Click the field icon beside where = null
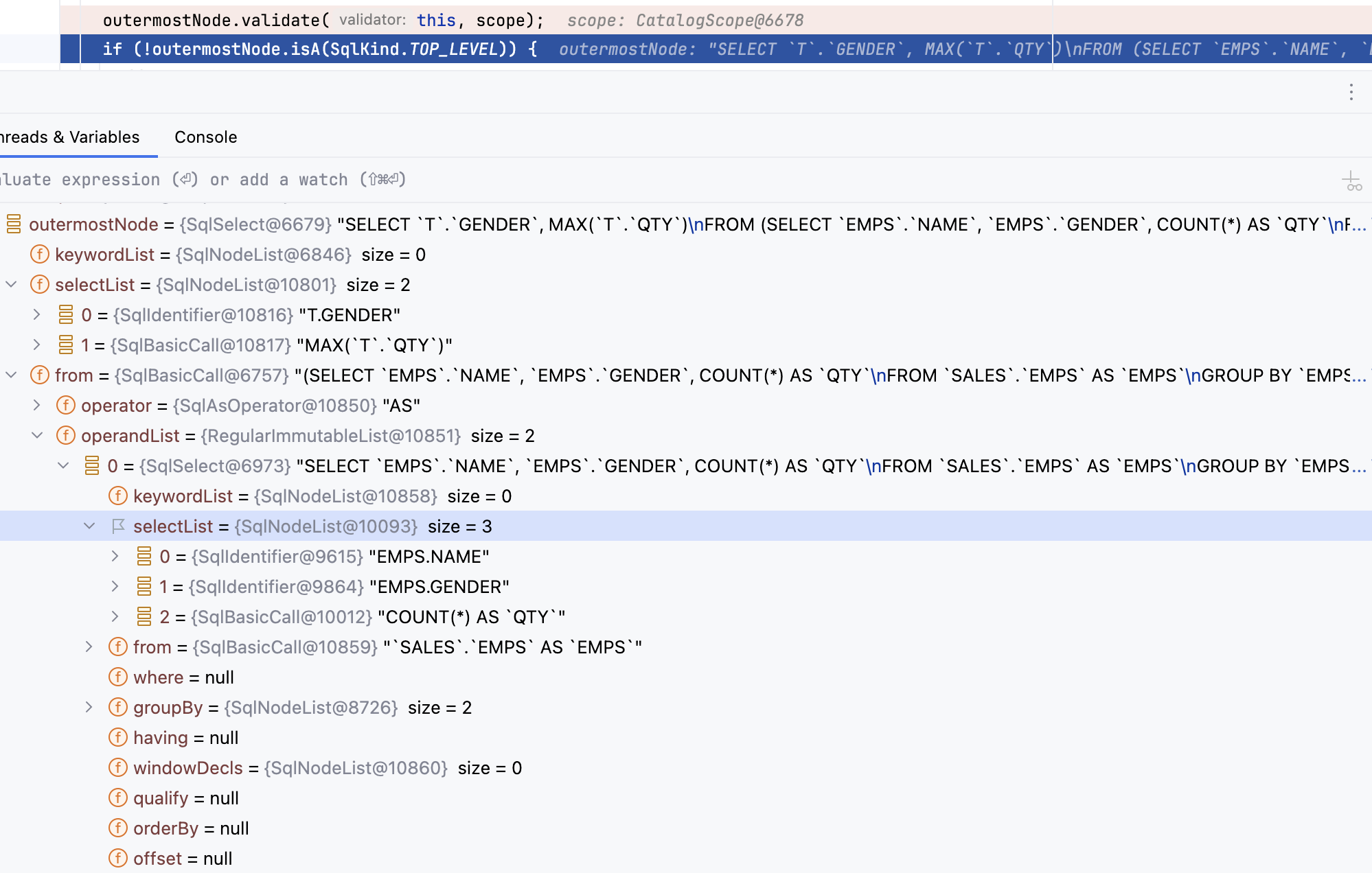This screenshot has height=873, width=1372. pos(118,677)
